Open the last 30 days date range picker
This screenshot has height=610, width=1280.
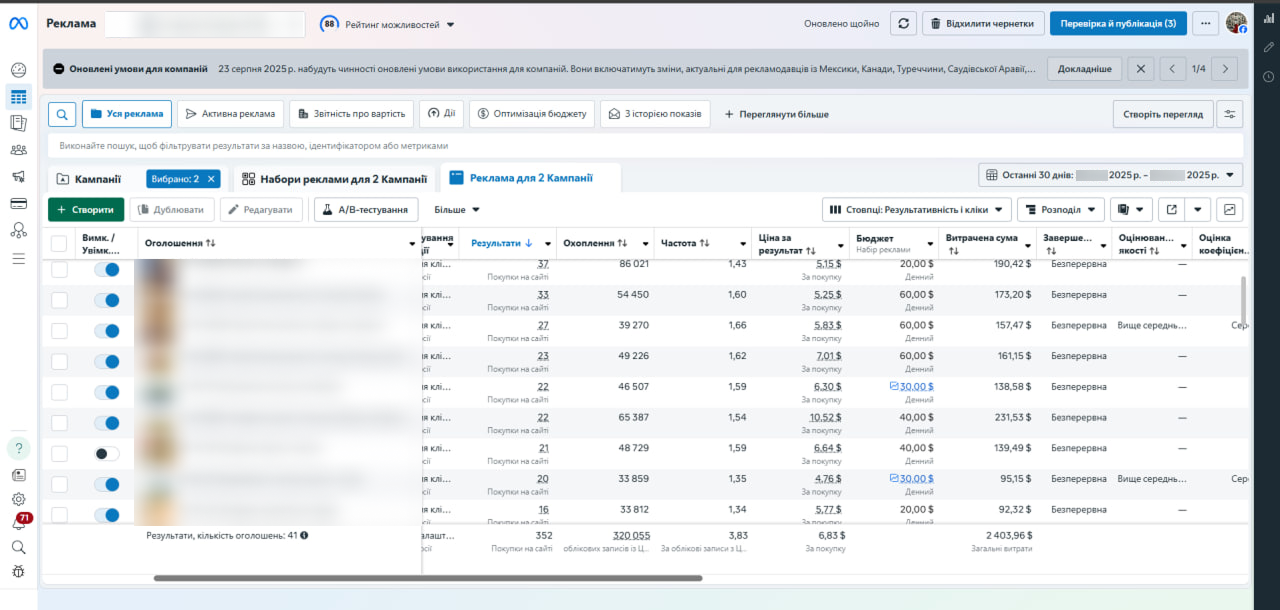1110,175
